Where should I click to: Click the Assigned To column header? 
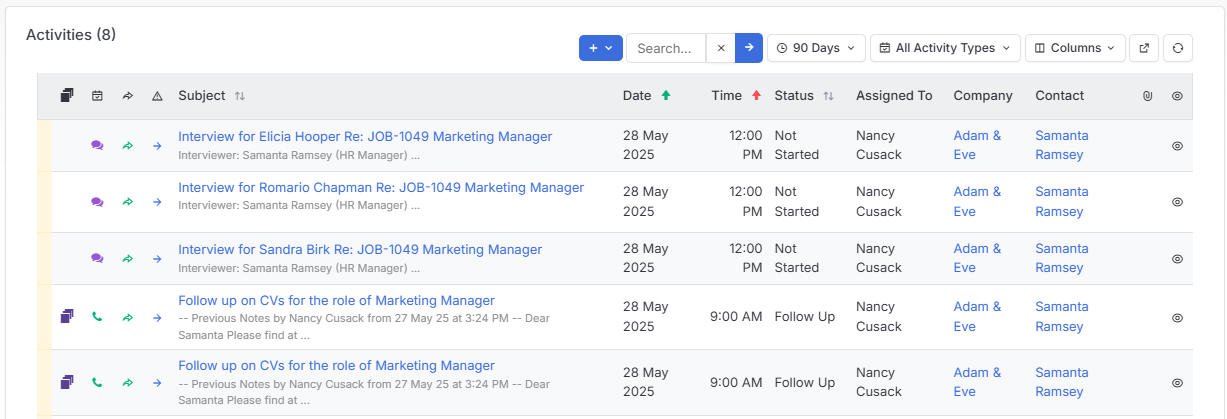click(x=894, y=96)
